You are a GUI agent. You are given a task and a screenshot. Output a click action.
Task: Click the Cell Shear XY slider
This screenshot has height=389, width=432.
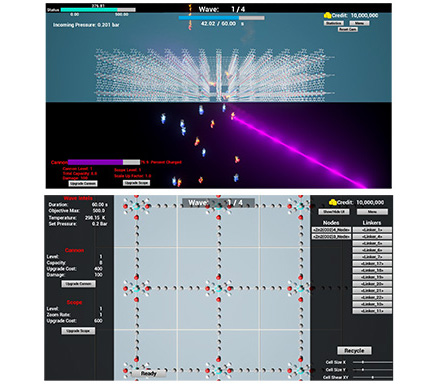point(373,377)
